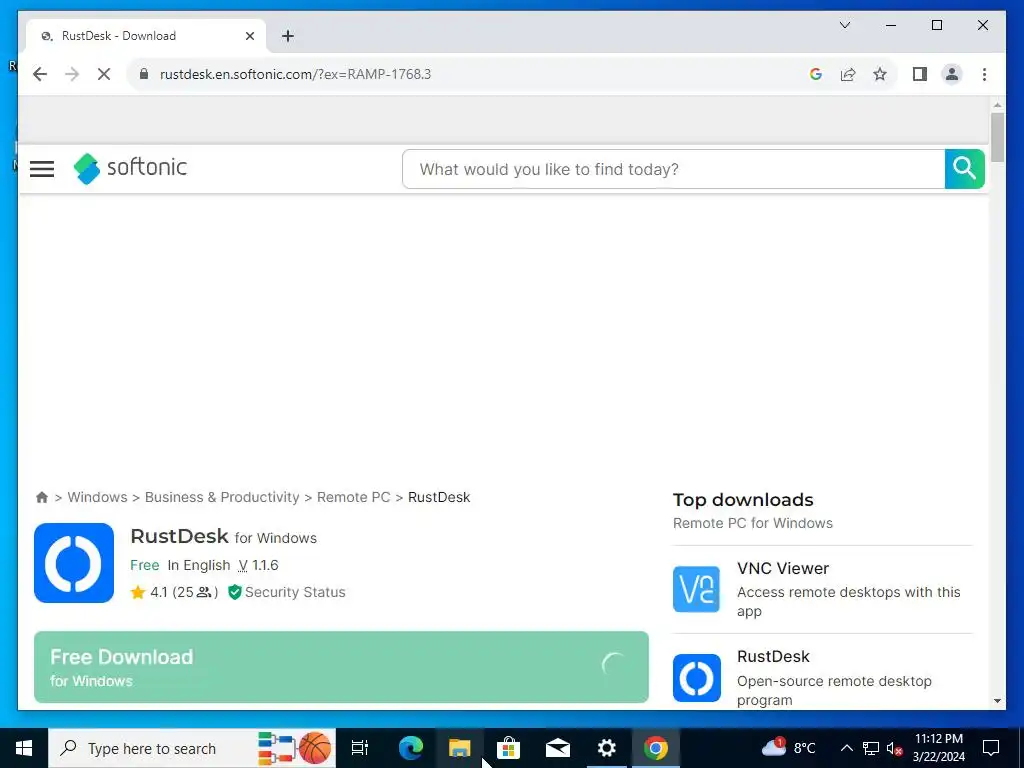This screenshot has height=768, width=1024.
Task: Click the vertical scrollbar thumb
Action: point(997,137)
